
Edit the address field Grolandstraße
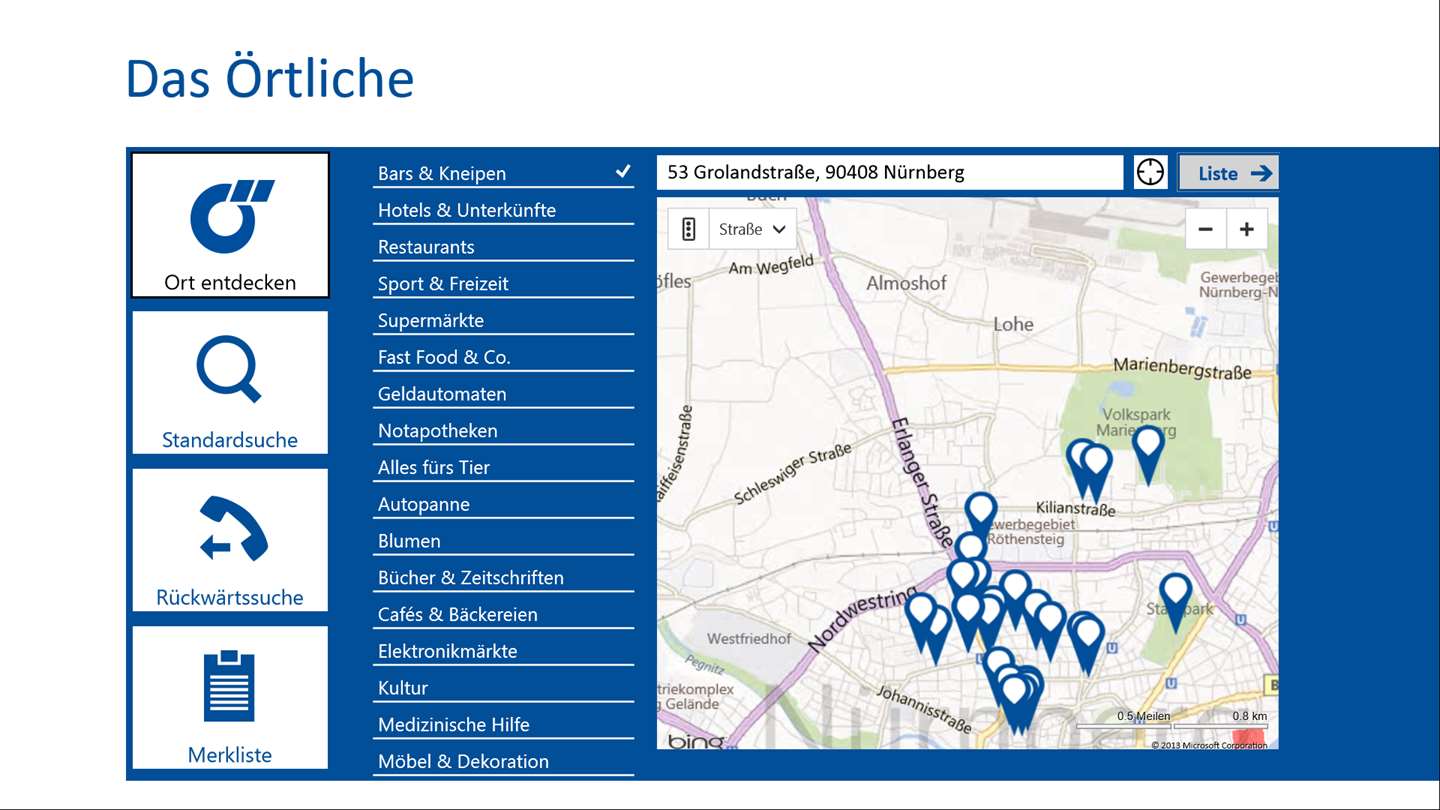coord(890,172)
